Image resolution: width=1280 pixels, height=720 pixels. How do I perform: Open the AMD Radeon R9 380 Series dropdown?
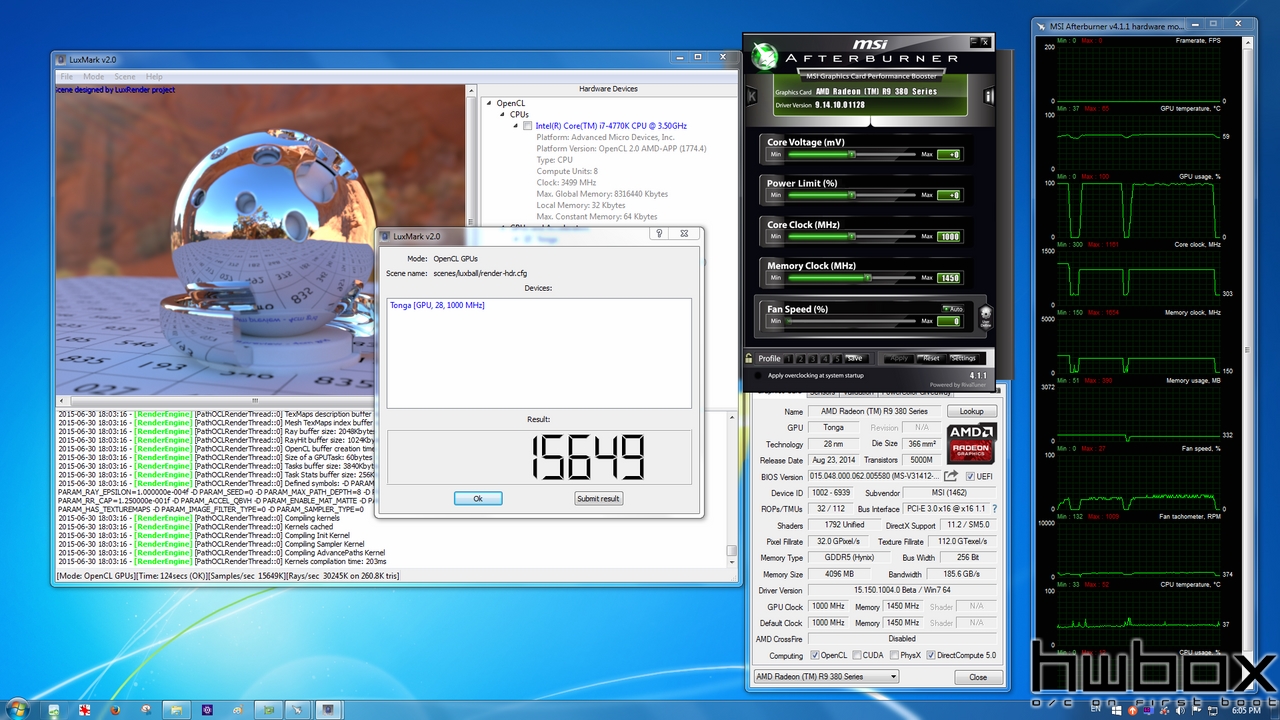825,677
